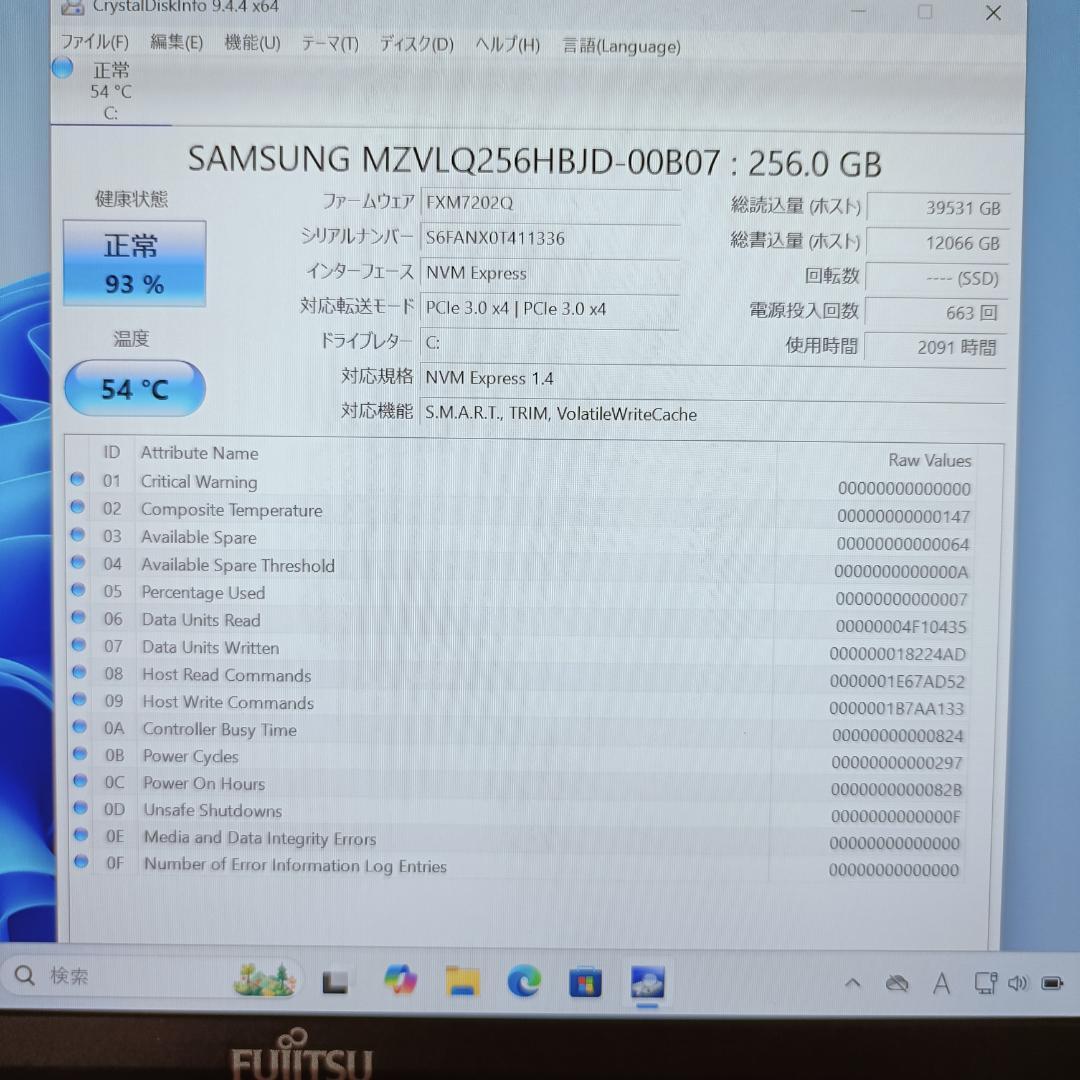
Task: Open the 言語(Language) menu
Action: pyautogui.click(x=621, y=46)
